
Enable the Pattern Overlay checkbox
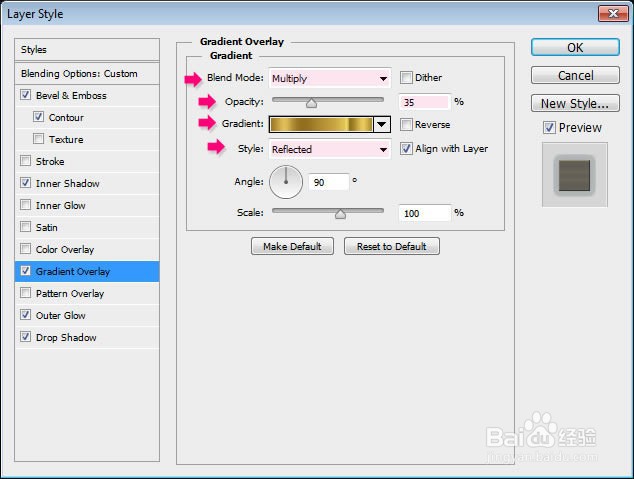coord(25,293)
